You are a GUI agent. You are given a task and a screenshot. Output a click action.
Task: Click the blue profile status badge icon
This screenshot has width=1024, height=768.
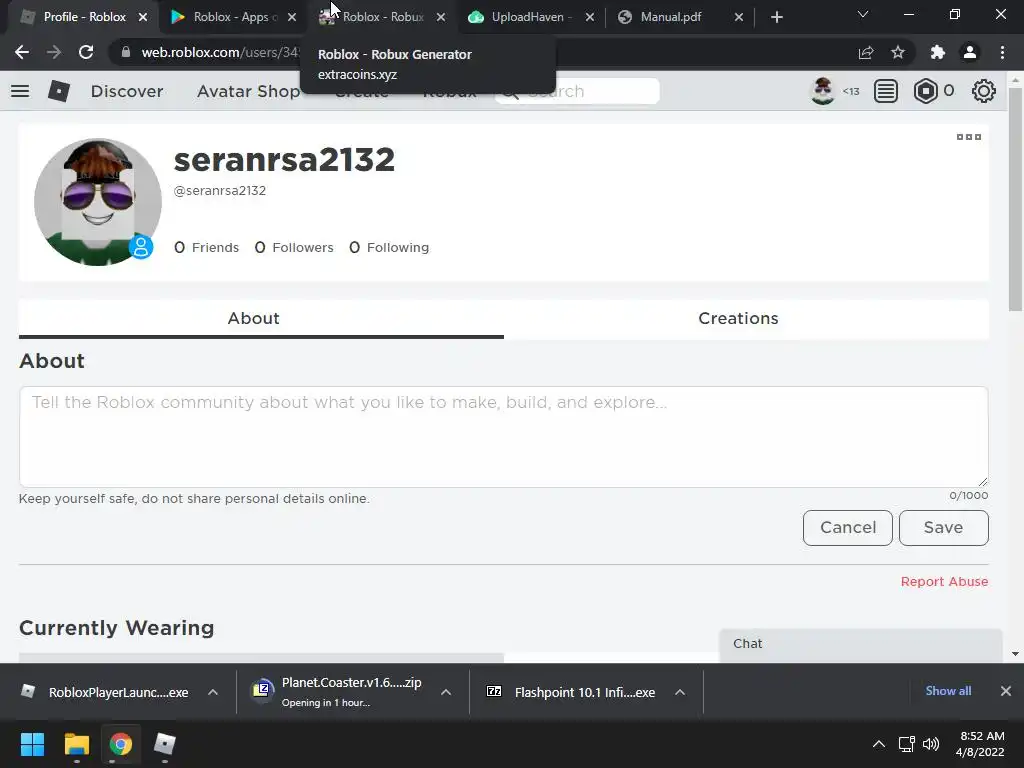pyautogui.click(x=141, y=247)
